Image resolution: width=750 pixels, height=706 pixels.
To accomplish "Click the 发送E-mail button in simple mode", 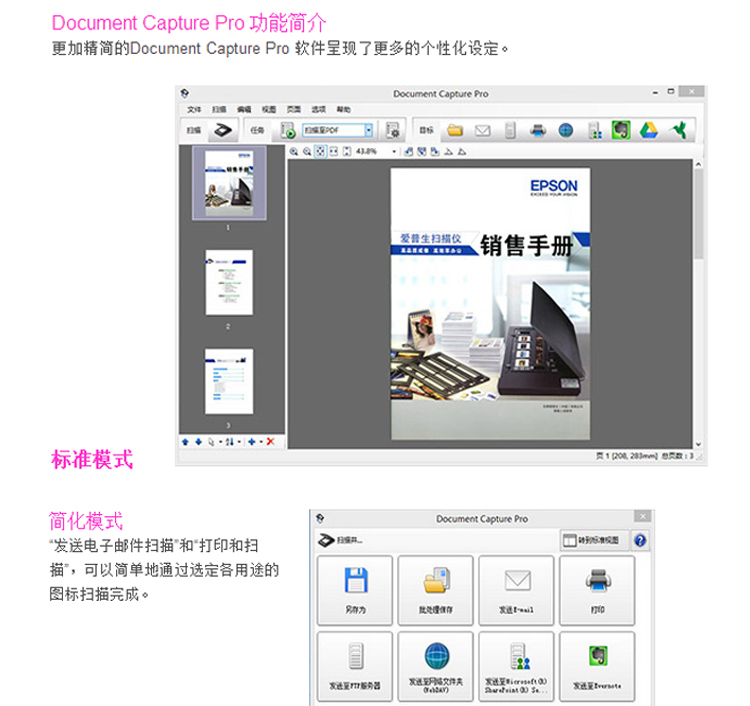I will coord(517,591).
